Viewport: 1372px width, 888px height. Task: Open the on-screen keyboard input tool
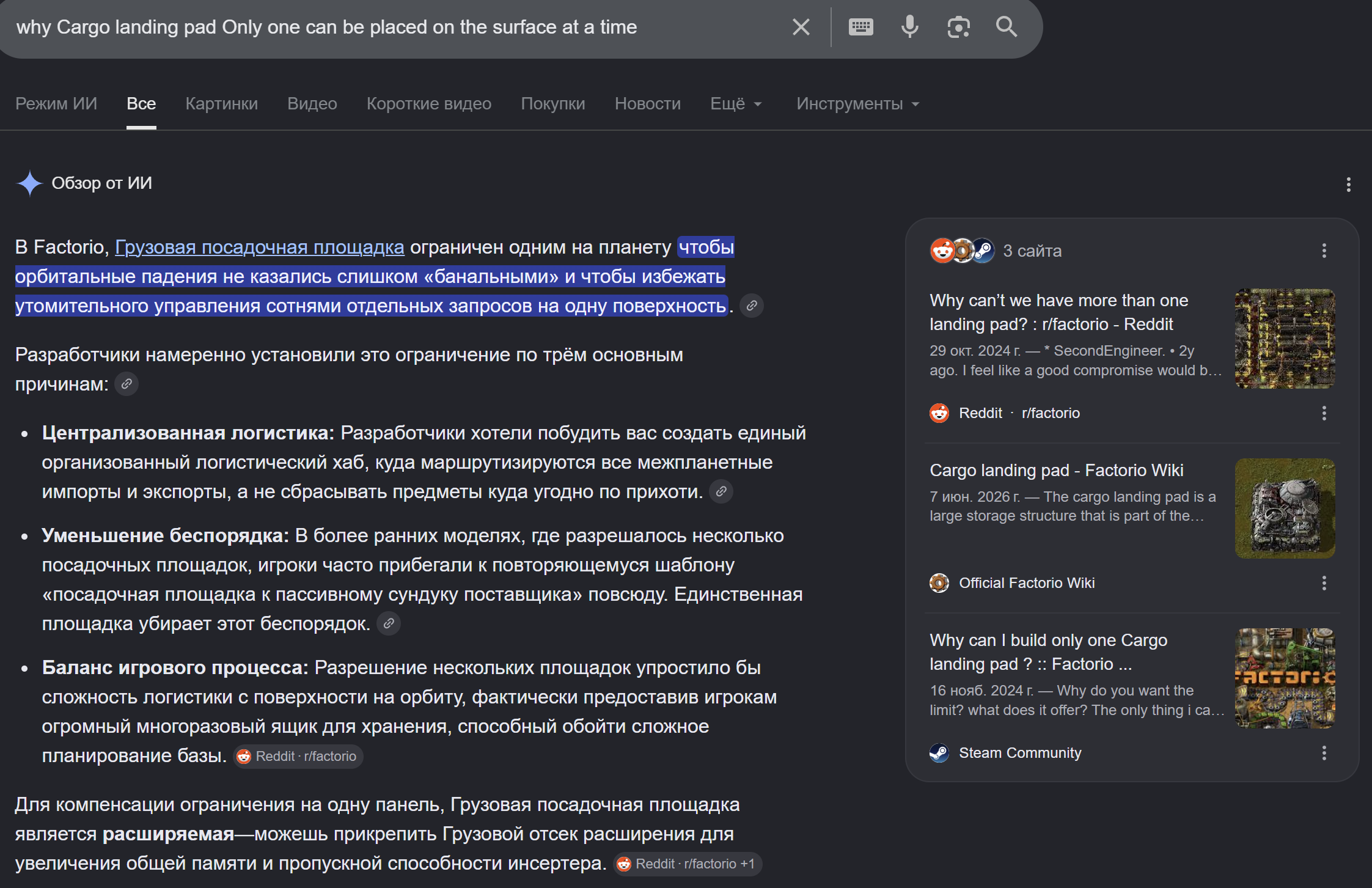point(860,27)
